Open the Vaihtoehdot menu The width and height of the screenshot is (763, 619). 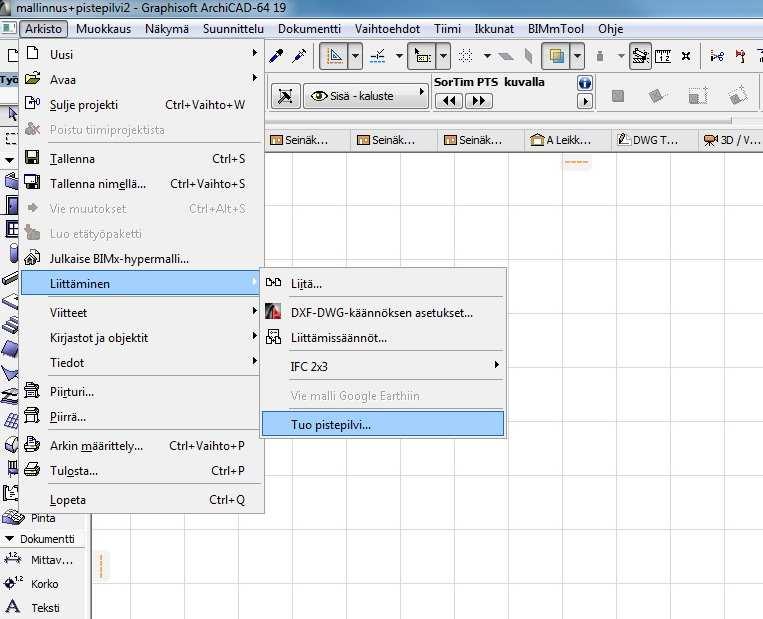(x=387, y=29)
